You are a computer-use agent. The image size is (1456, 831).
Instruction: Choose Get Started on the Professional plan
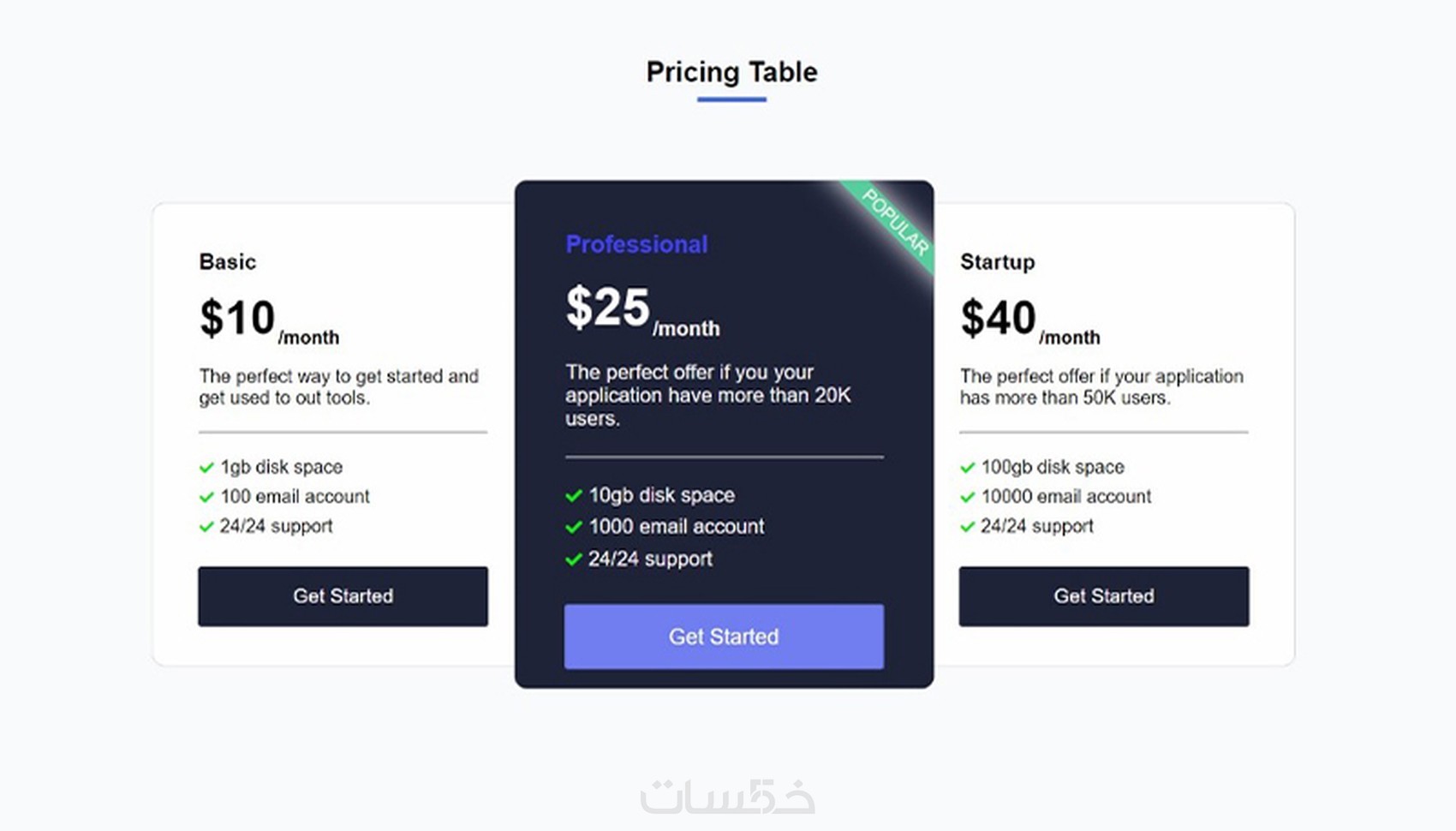tap(724, 637)
